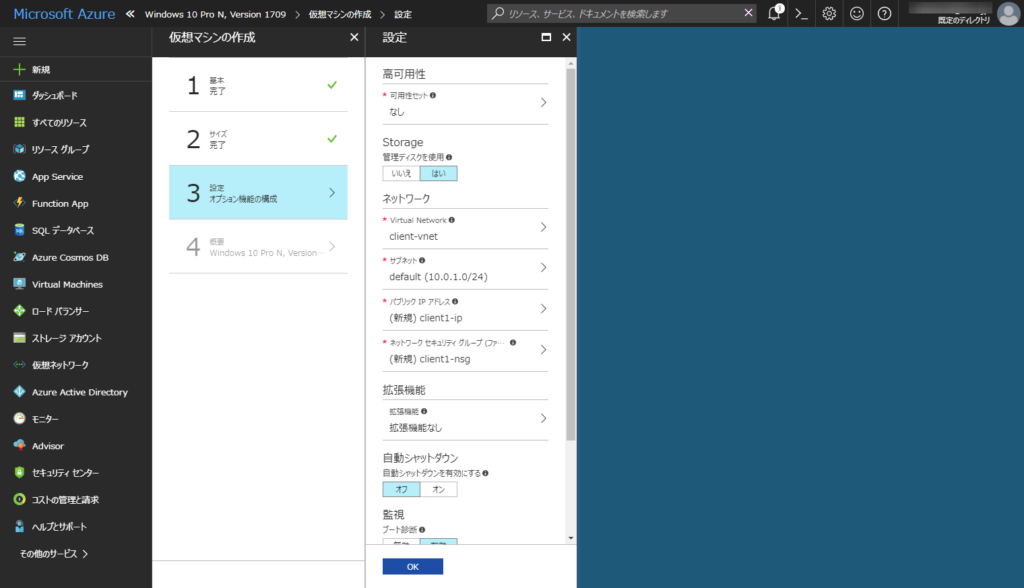The image size is (1024, 588).
Task: Click info icon next to 可用性セット
Action: (433, 95)
